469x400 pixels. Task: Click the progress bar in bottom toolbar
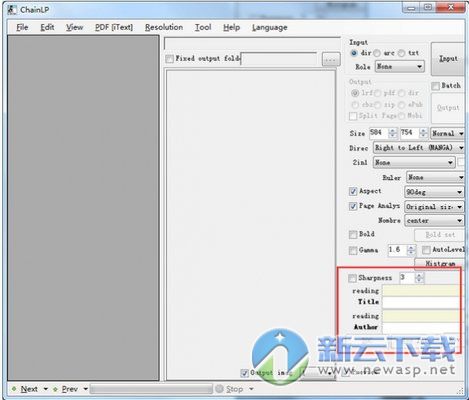pos(151,389)
